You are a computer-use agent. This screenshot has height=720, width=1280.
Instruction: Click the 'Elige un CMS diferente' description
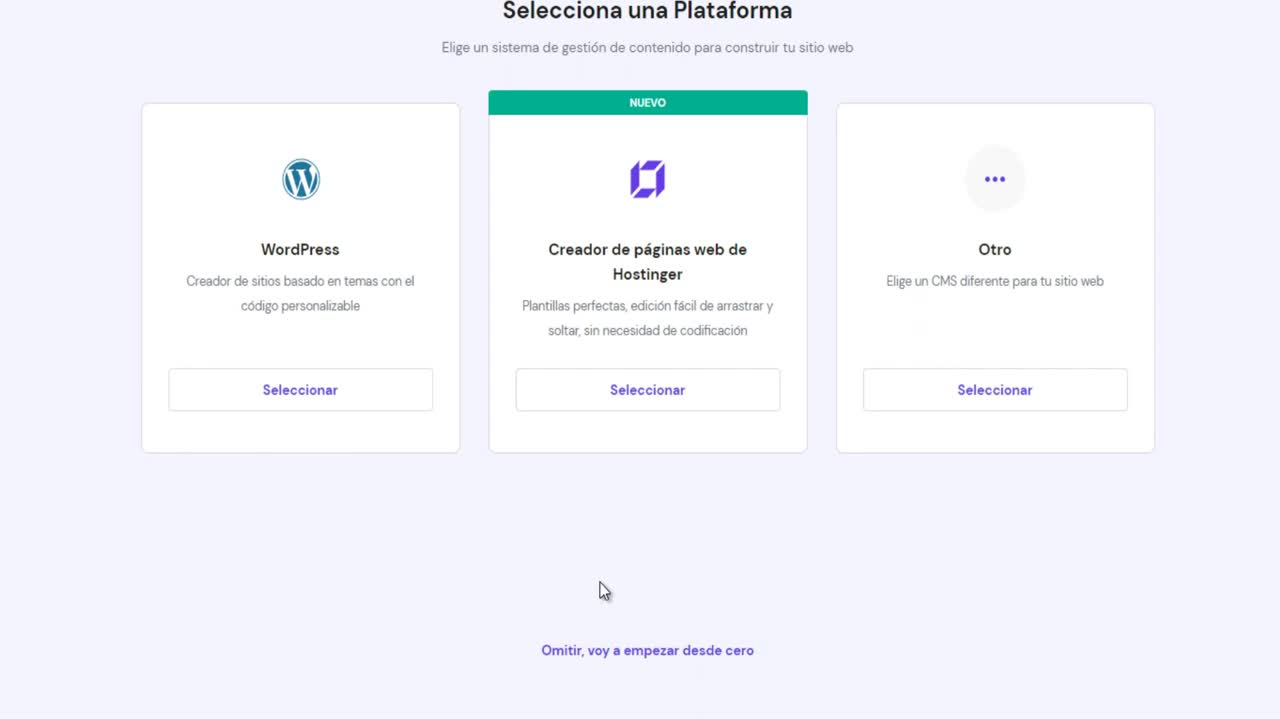coord(995,281)
